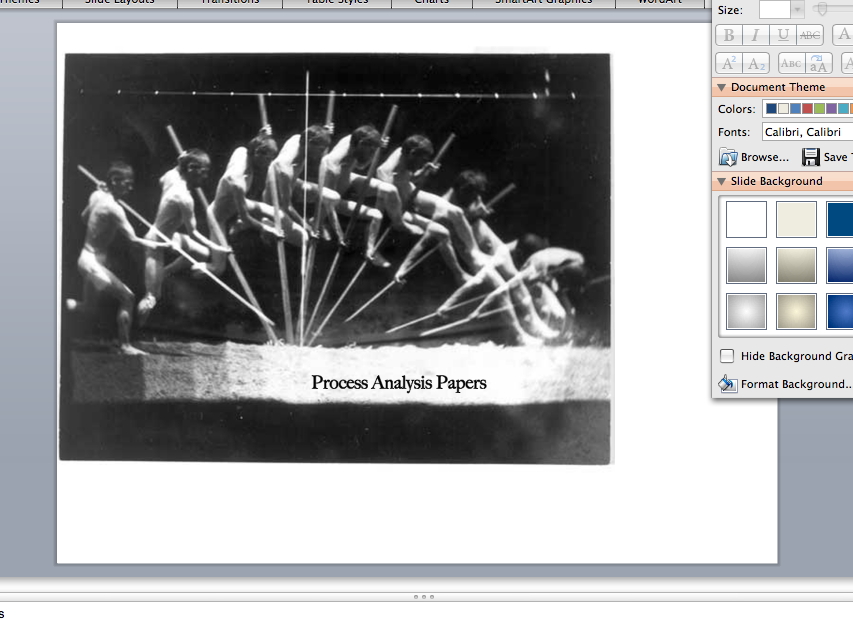
Task: Open the theme Colors dropdown
Action: [807, 109]
